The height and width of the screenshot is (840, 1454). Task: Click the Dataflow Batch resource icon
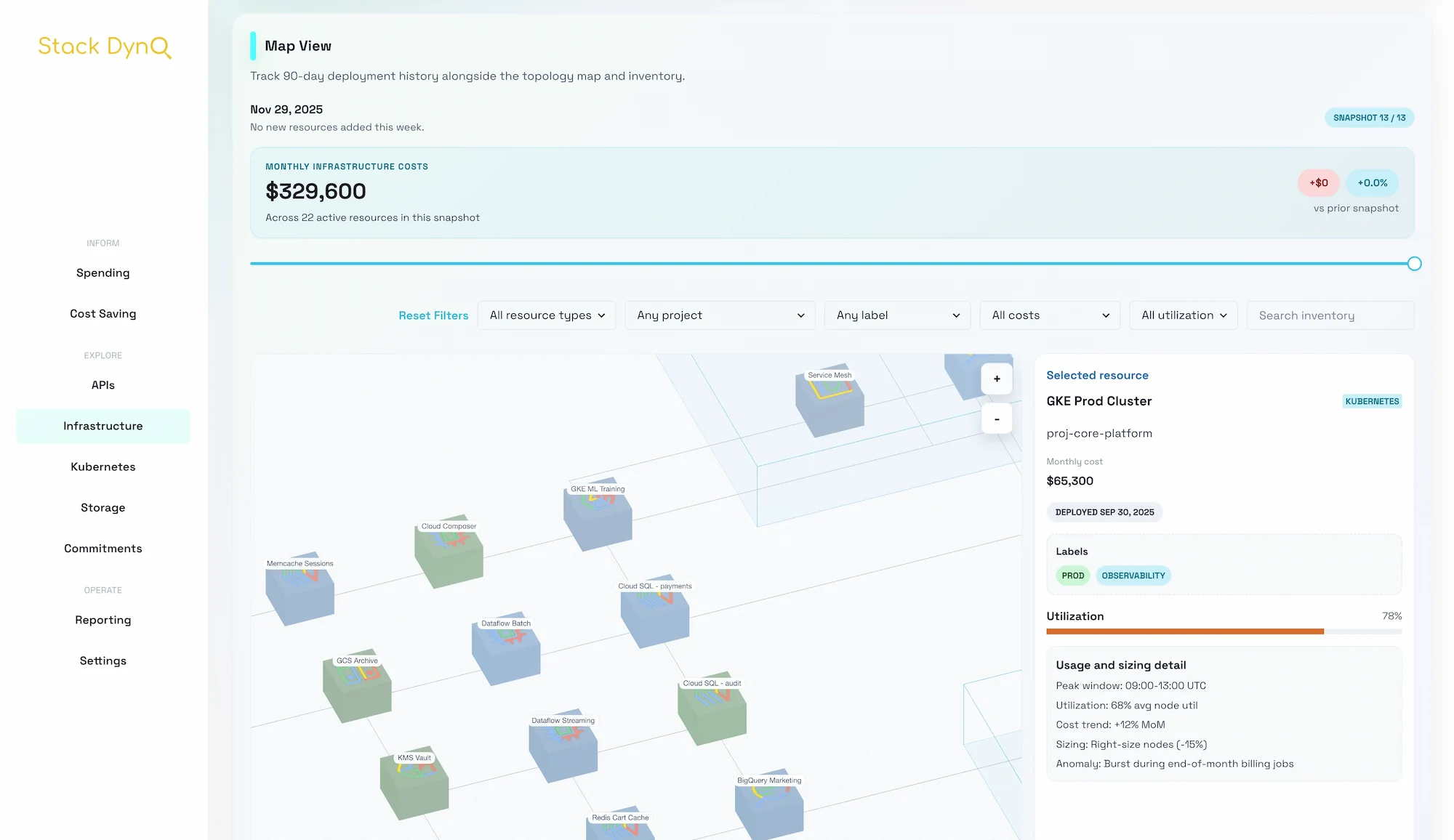[505, 649]
